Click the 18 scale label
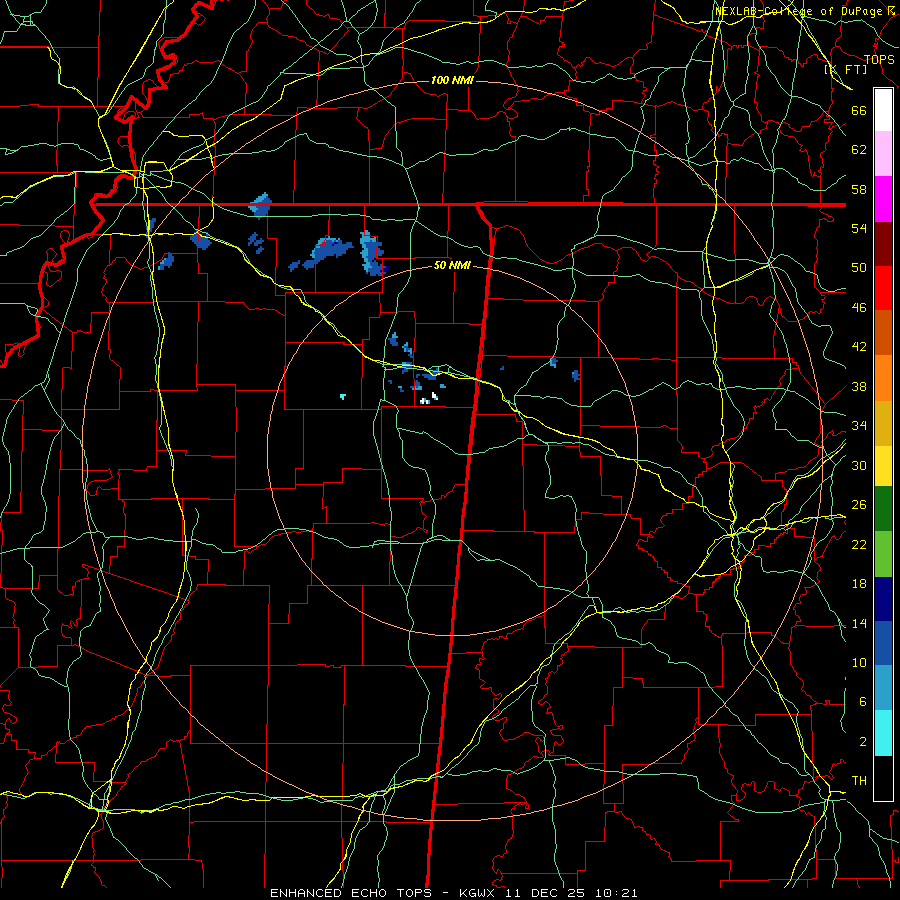The image size is (900, 900). (x=859, y=584)
